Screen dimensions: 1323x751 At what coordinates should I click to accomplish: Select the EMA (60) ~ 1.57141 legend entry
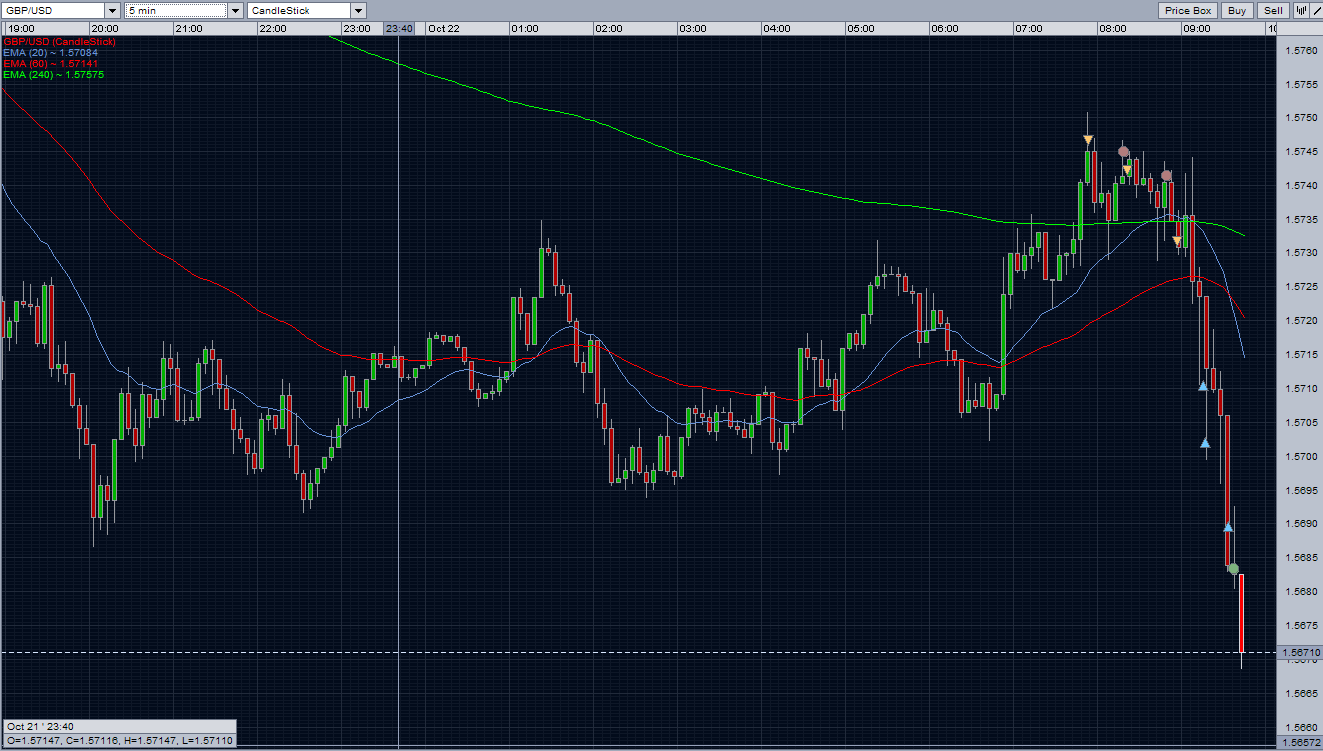click(51, 64)
